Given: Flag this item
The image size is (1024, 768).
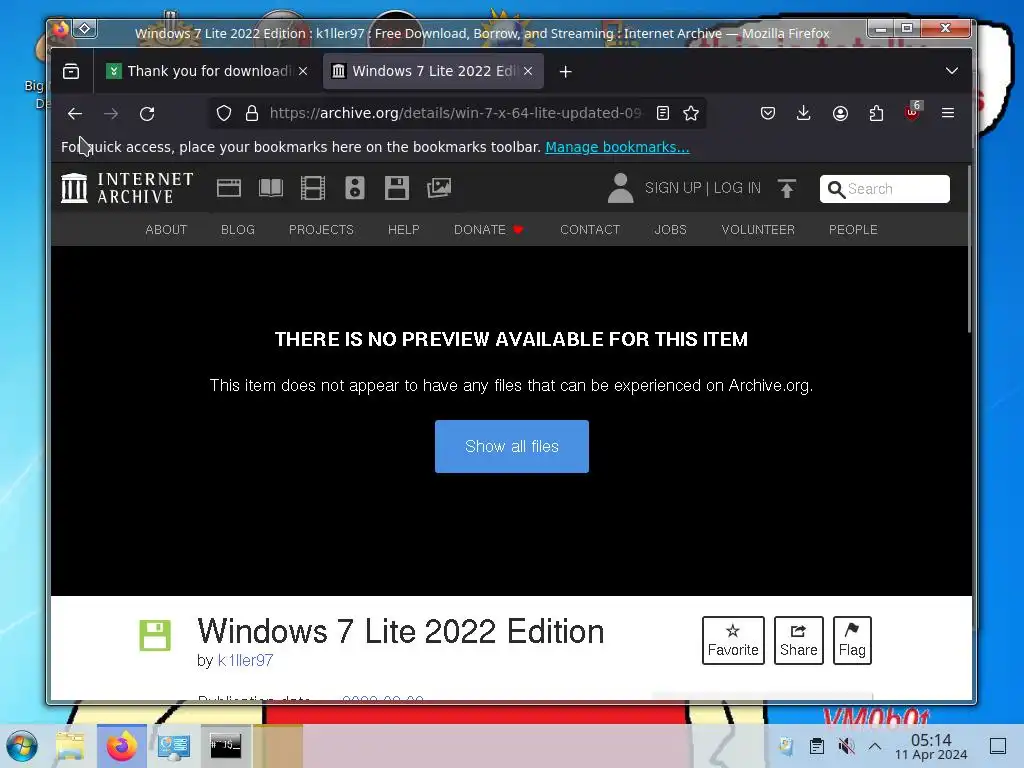Looking at the screenshot, I should pyautogui.click(x=852, y=641).
